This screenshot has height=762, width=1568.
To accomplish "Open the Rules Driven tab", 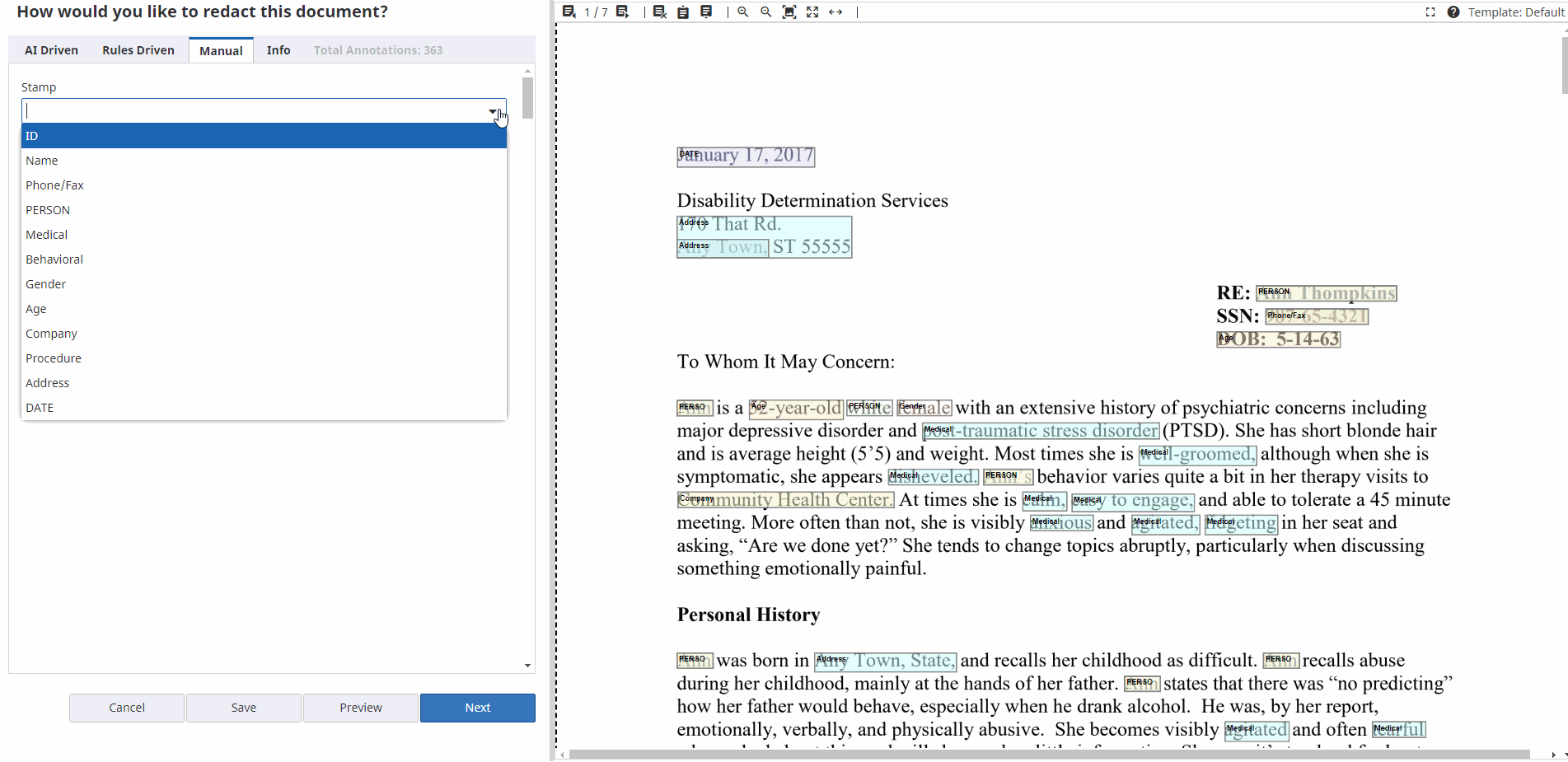I will 138,50.
